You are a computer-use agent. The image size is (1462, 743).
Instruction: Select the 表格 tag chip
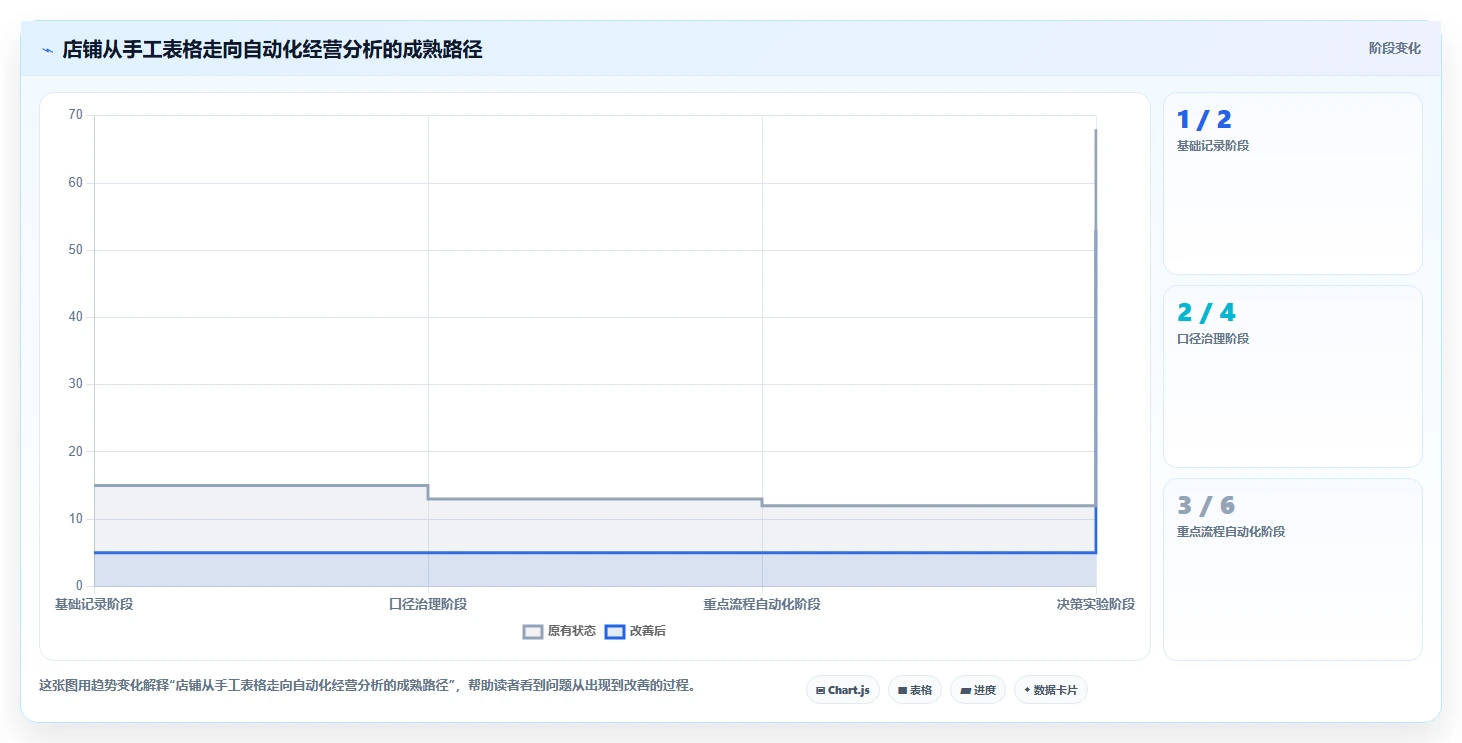[x=914, y=690]
